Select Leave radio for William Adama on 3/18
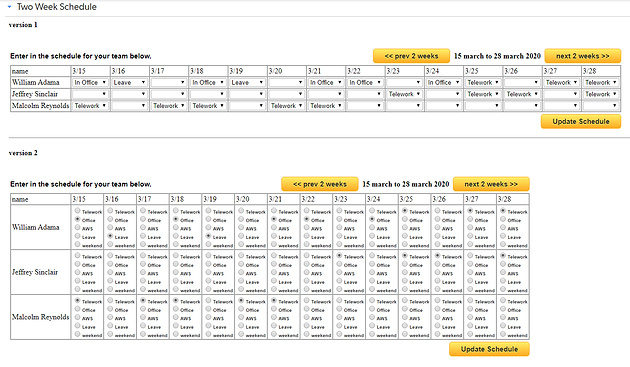 [176, 236]
